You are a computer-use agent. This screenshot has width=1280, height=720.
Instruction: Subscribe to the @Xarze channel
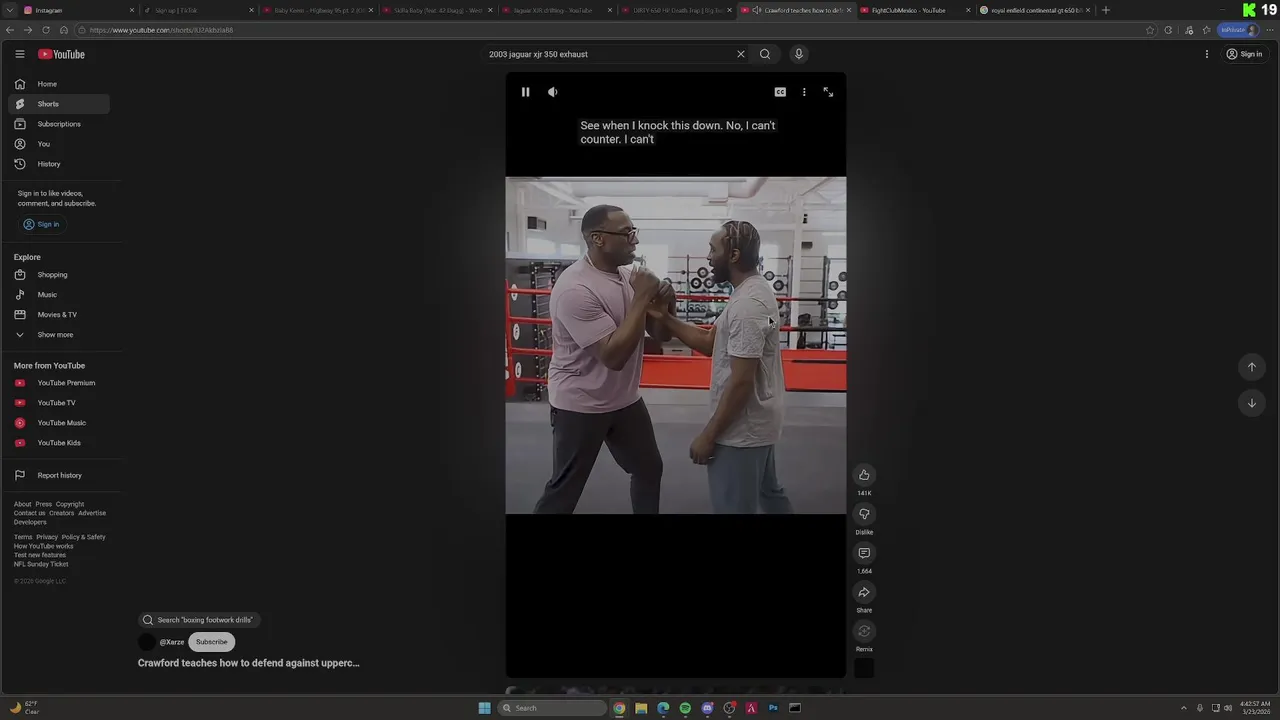pyautogui.click(x=211, y=642)
